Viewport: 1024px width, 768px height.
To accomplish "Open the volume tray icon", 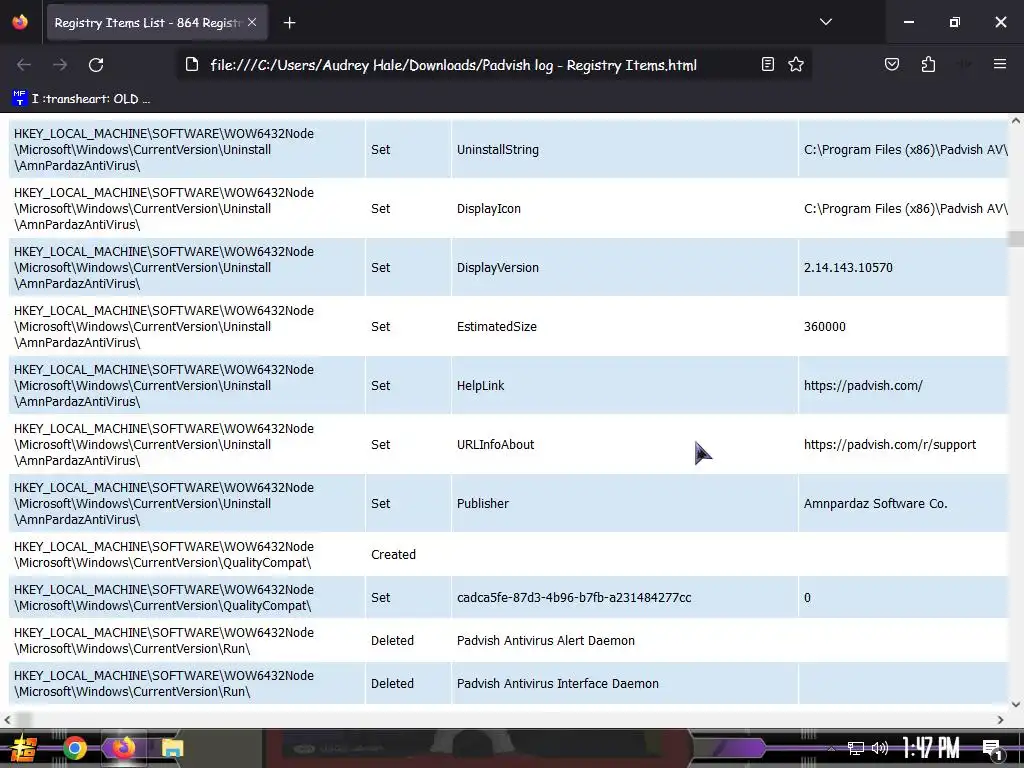I will pyautogui.click(x=880, y=748).
